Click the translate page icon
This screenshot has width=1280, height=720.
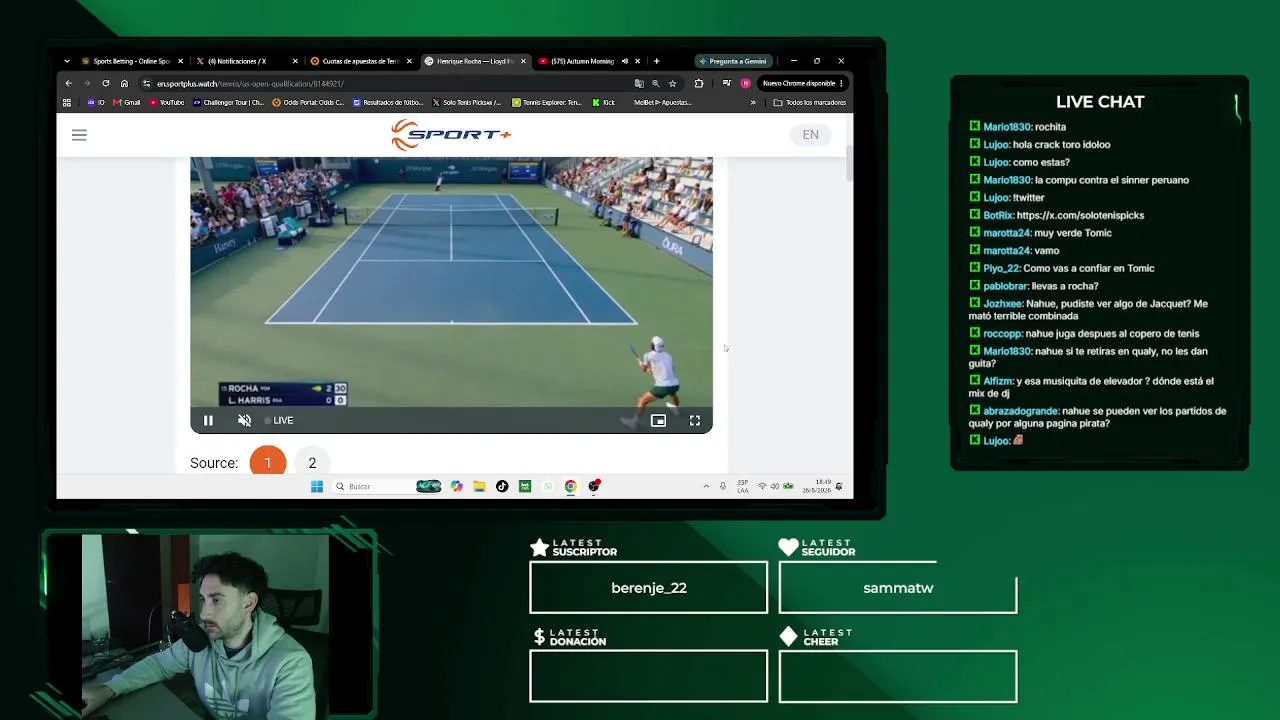[x=639, y=84]
